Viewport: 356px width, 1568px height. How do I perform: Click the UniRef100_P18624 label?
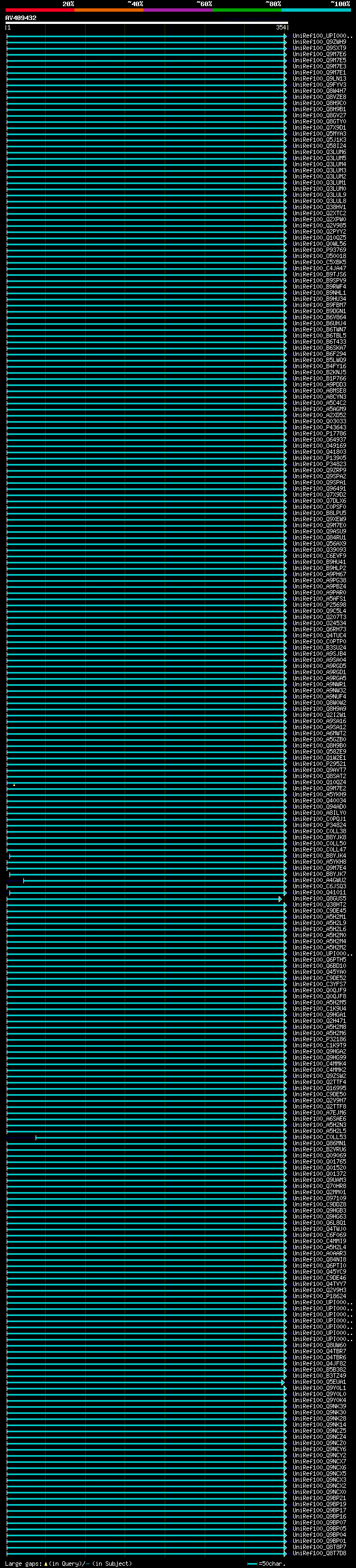pyautogui.click(x=319, y=1297)
